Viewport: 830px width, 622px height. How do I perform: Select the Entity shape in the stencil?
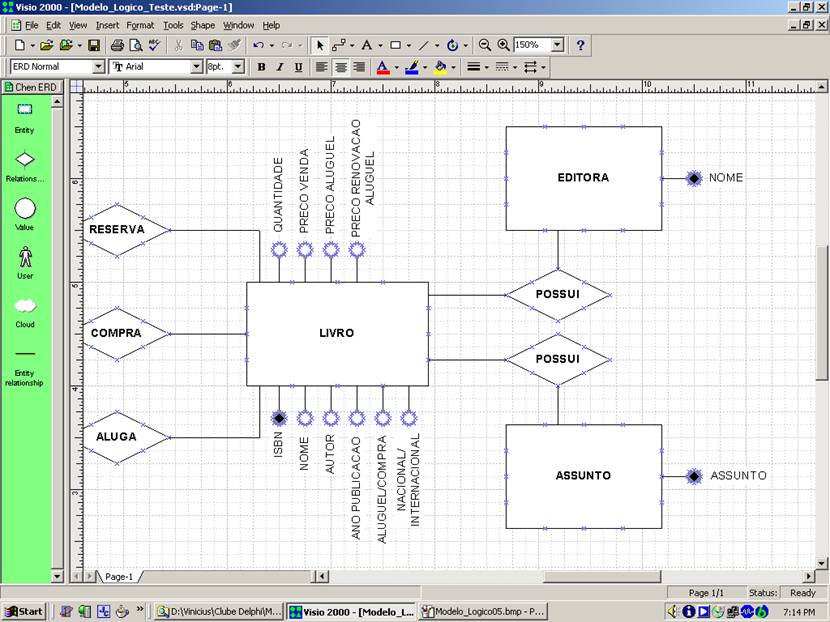tap(25, 111)
